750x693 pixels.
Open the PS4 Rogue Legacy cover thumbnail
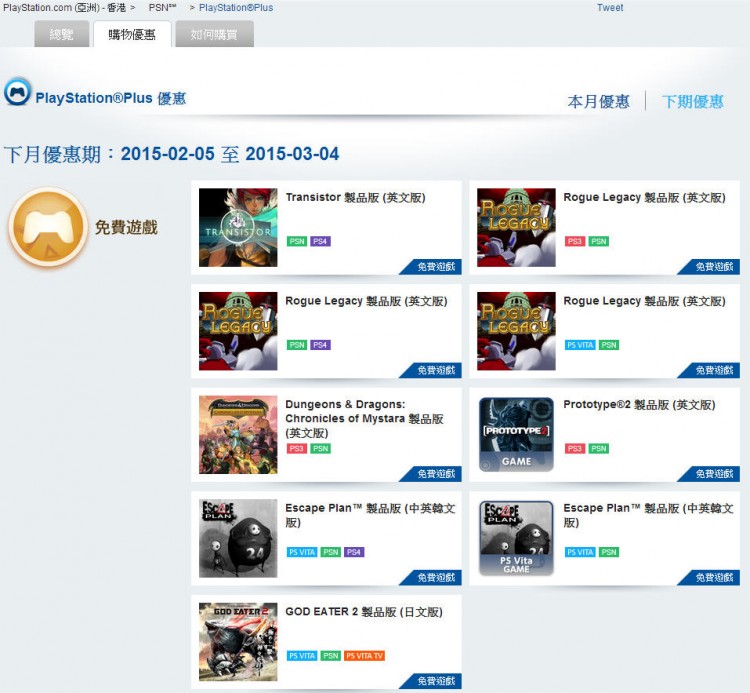click(238, 331)
